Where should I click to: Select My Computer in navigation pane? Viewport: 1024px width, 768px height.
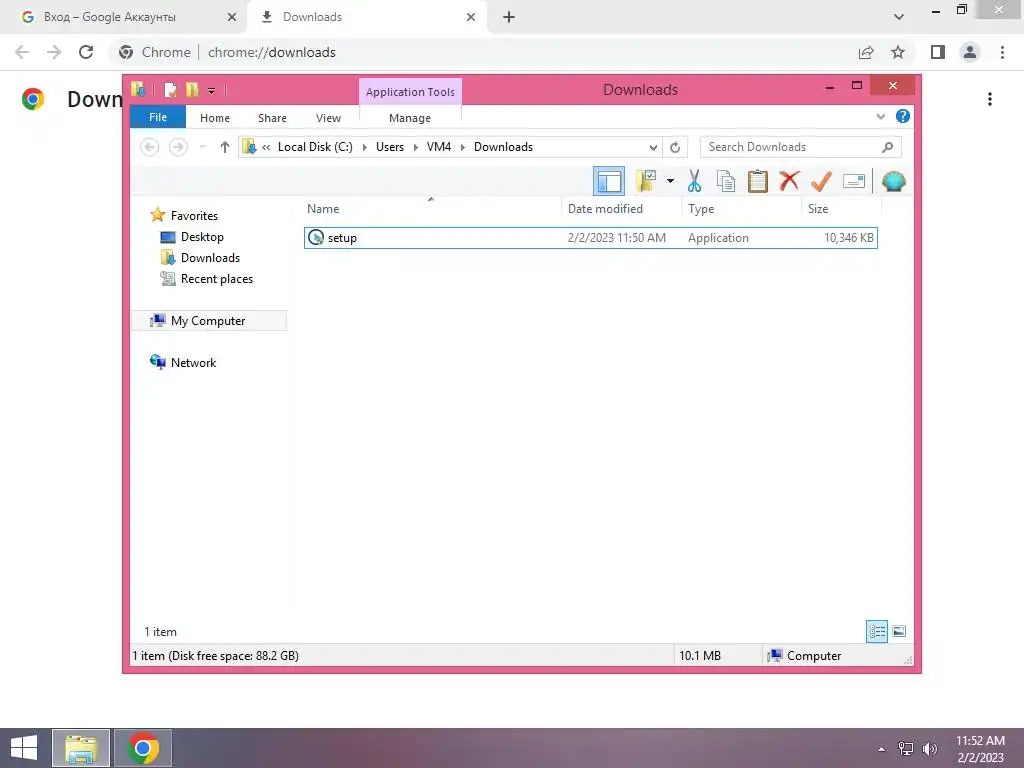pos(208,321)
